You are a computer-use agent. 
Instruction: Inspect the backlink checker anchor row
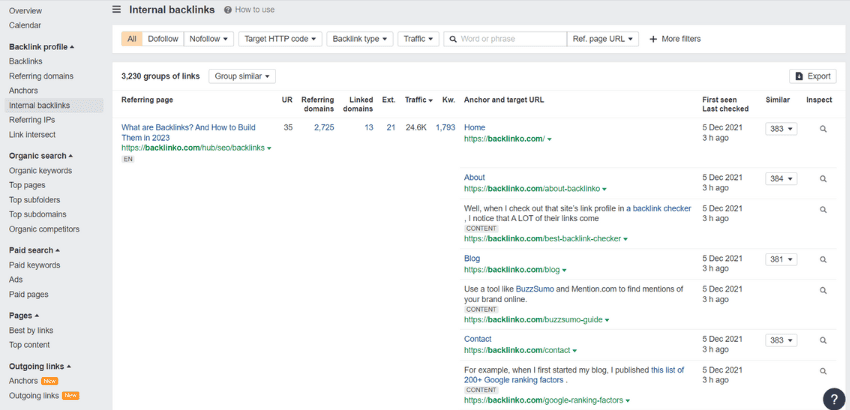823,209
